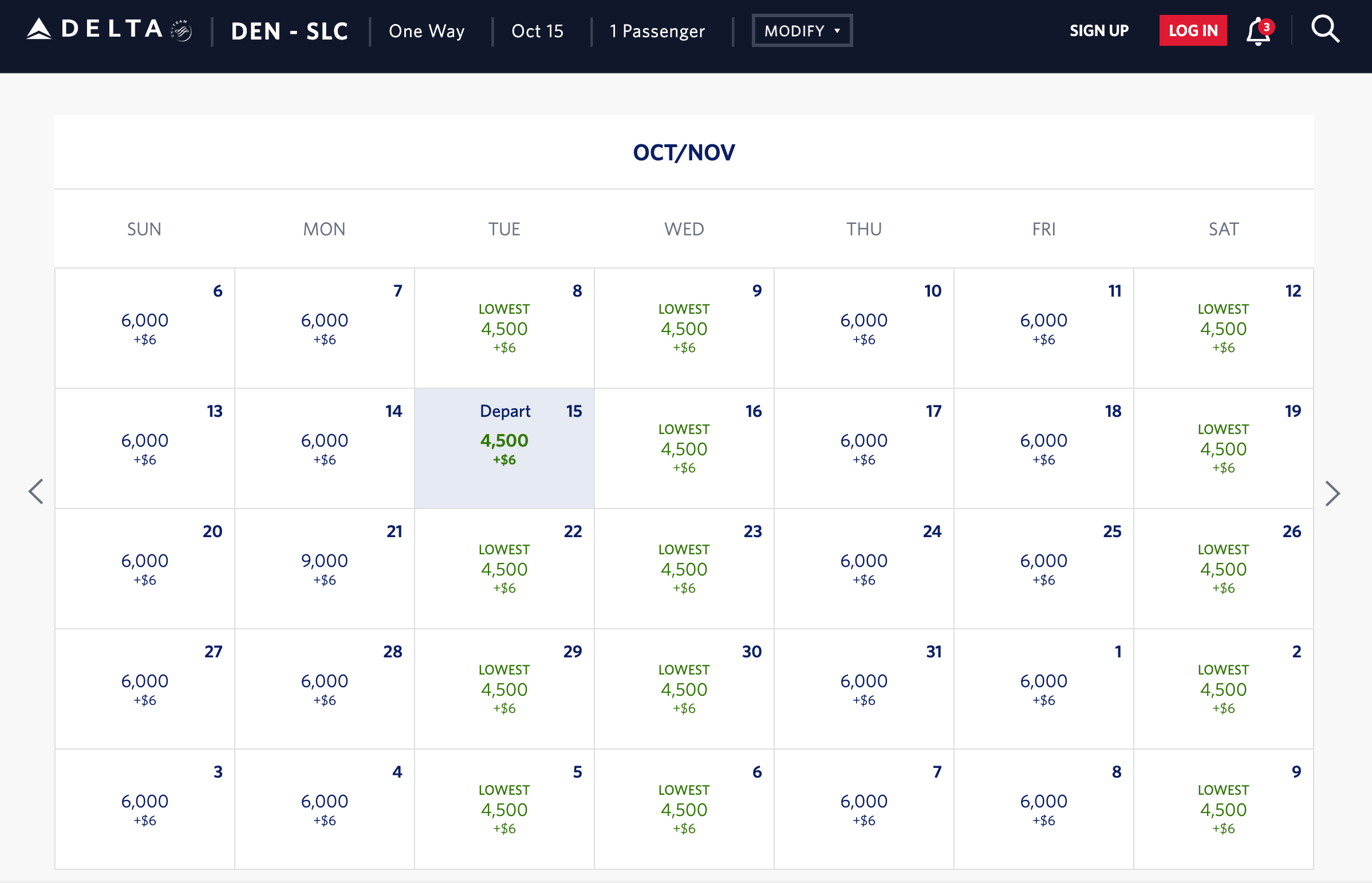1372x883 pixels.
Task: Pick Saturday November 2 lowest fare
Action: pos(1223,689)
